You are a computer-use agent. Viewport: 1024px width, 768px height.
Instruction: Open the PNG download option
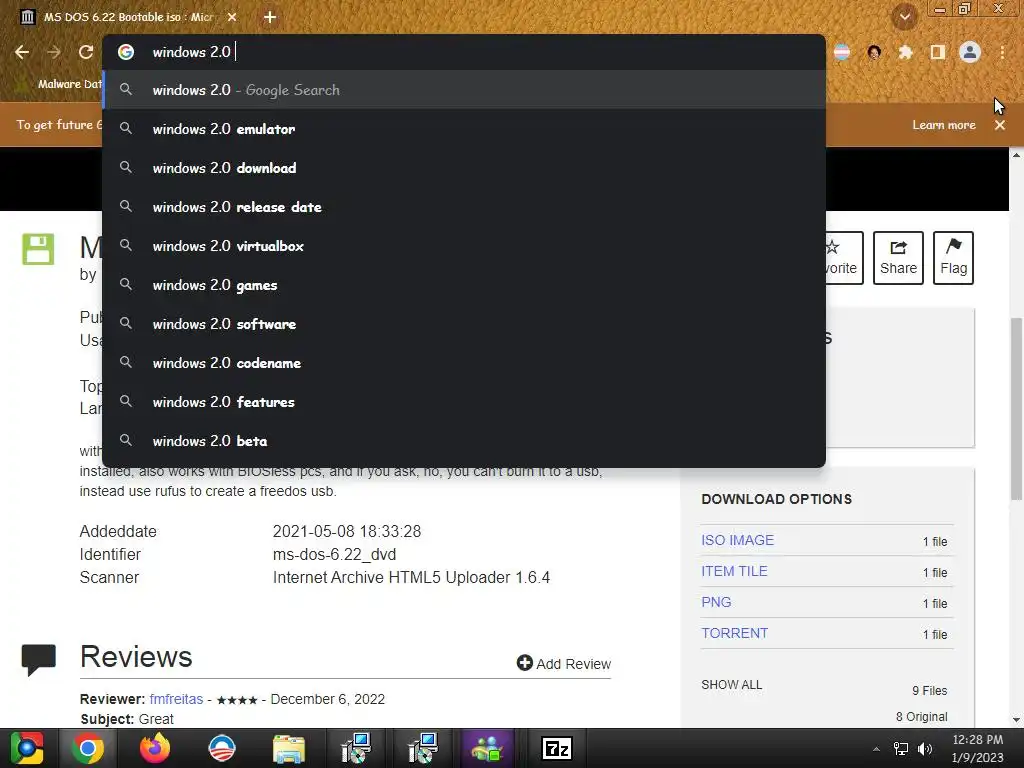click(716, 602)
